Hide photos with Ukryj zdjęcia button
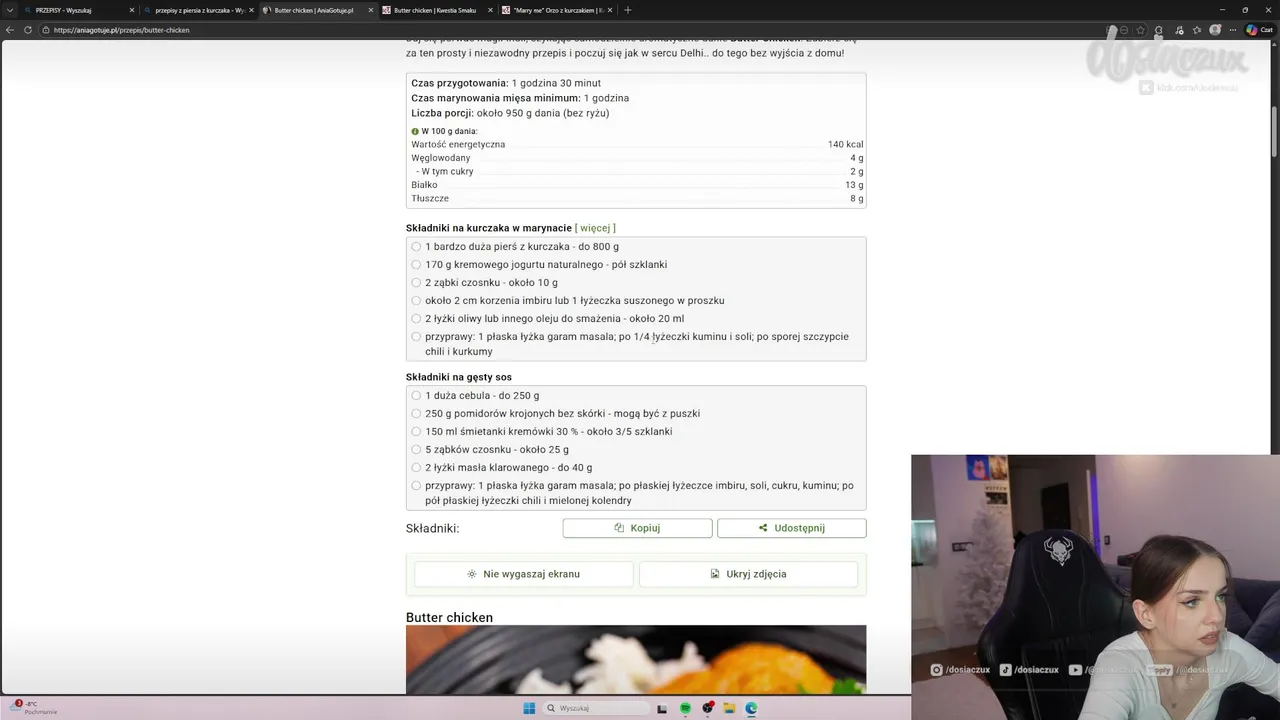Screen dimensions: 1280x720 click(748, 574)
